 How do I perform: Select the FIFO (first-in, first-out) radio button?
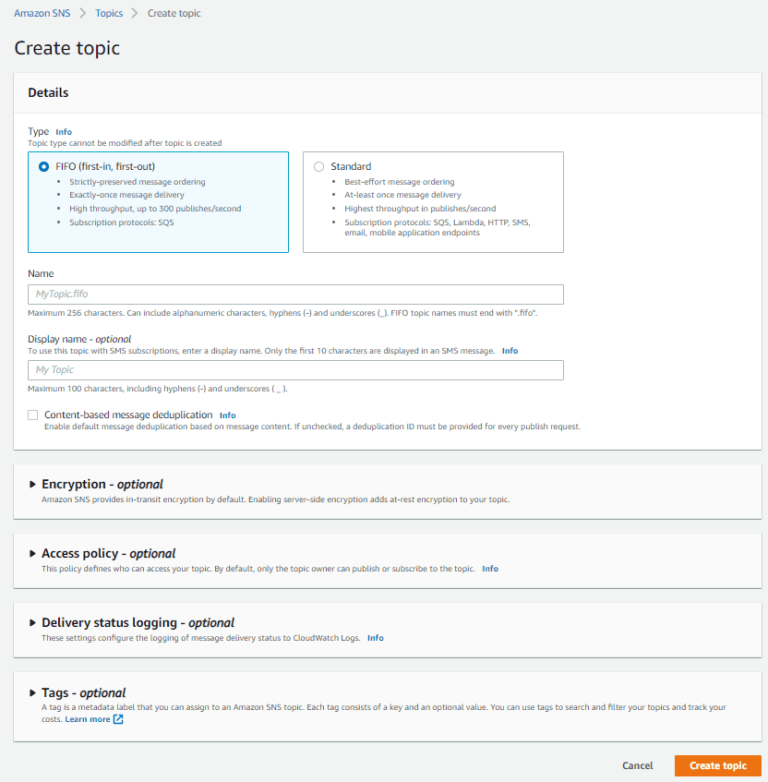click(44, 167)
